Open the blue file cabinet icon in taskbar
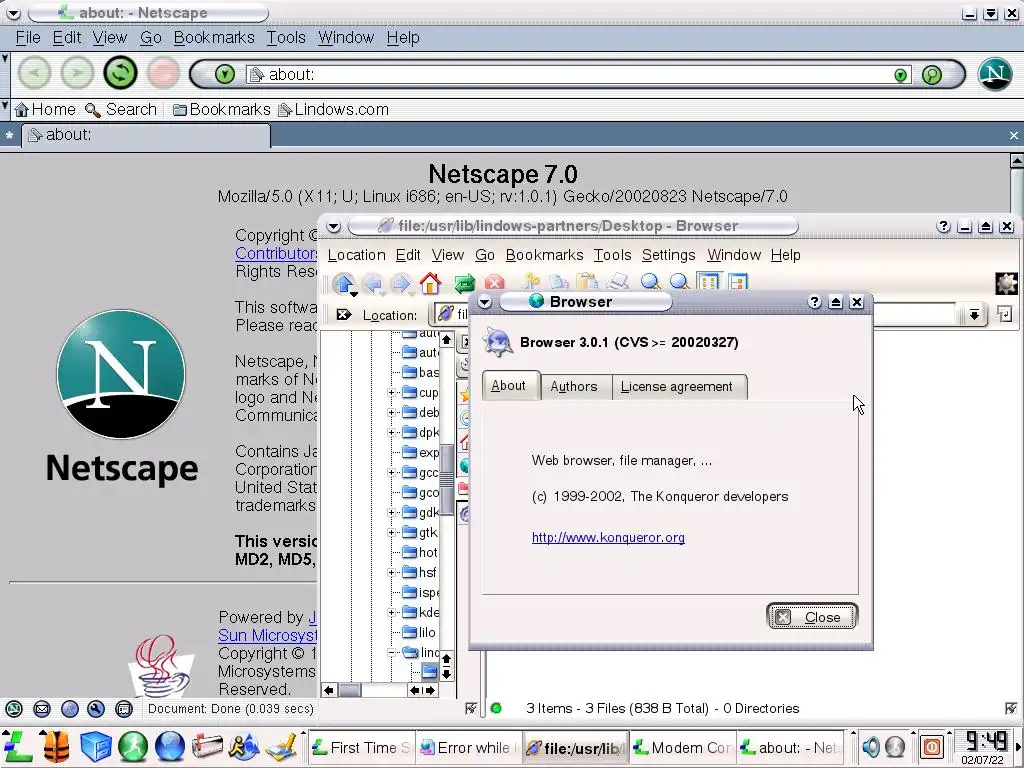This screenshot has height=768, width=1024. (95, 747)
